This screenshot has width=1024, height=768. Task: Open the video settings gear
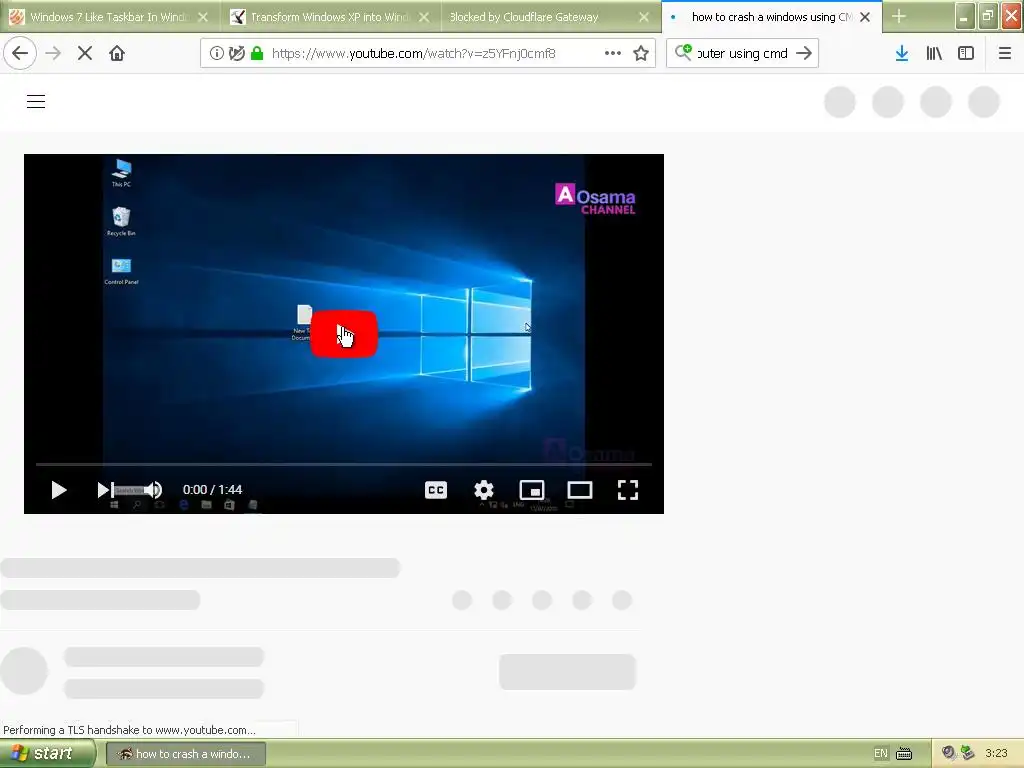point(483,490)
